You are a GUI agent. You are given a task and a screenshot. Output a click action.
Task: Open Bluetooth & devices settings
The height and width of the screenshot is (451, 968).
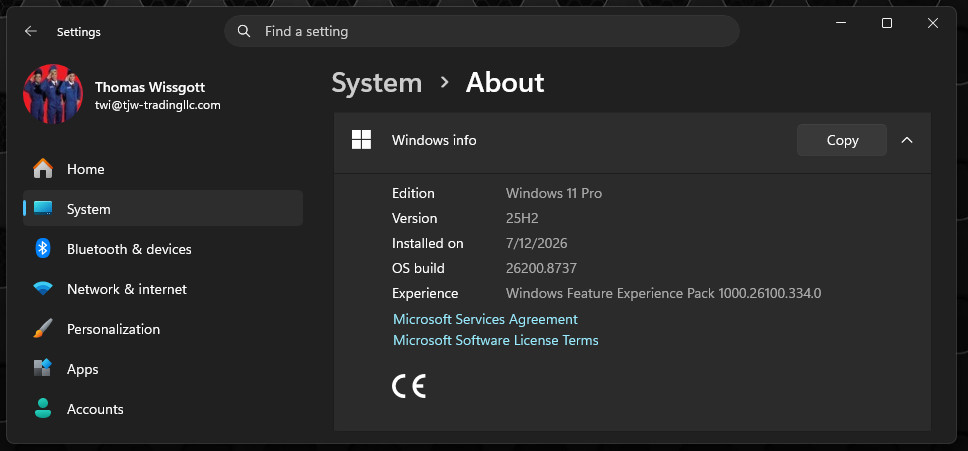click(163, 249)
